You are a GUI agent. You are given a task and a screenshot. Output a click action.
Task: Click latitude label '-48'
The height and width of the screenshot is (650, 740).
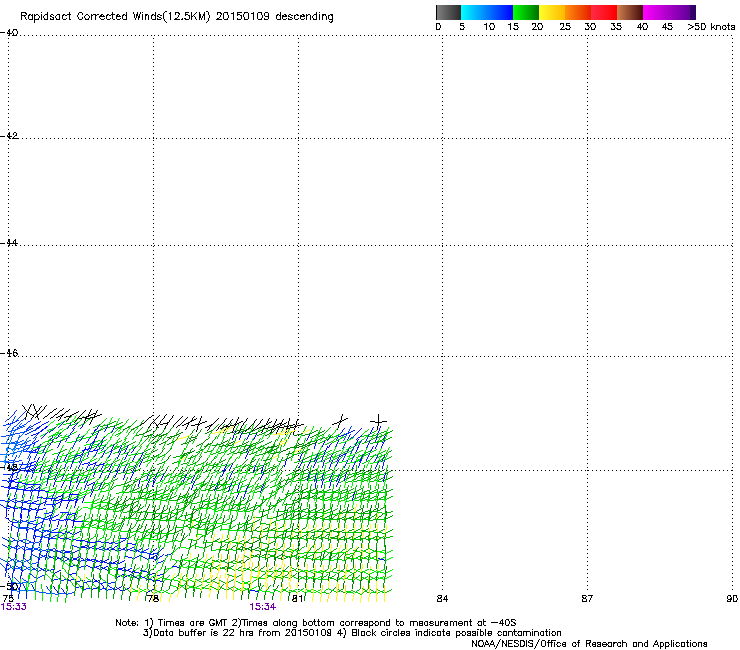pos(9,467)
